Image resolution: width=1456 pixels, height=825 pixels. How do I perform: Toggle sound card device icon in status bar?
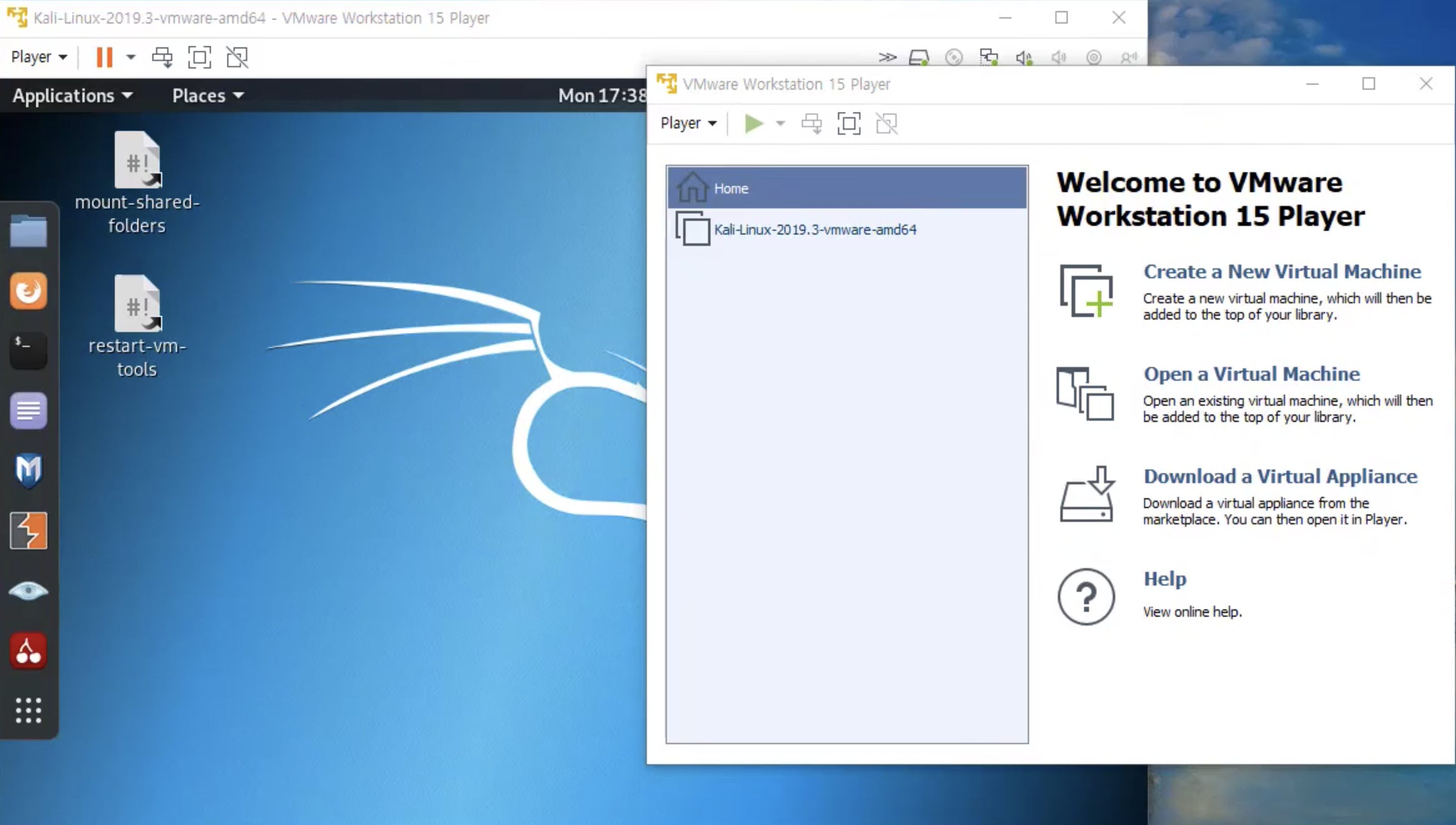click(1024, 57)
